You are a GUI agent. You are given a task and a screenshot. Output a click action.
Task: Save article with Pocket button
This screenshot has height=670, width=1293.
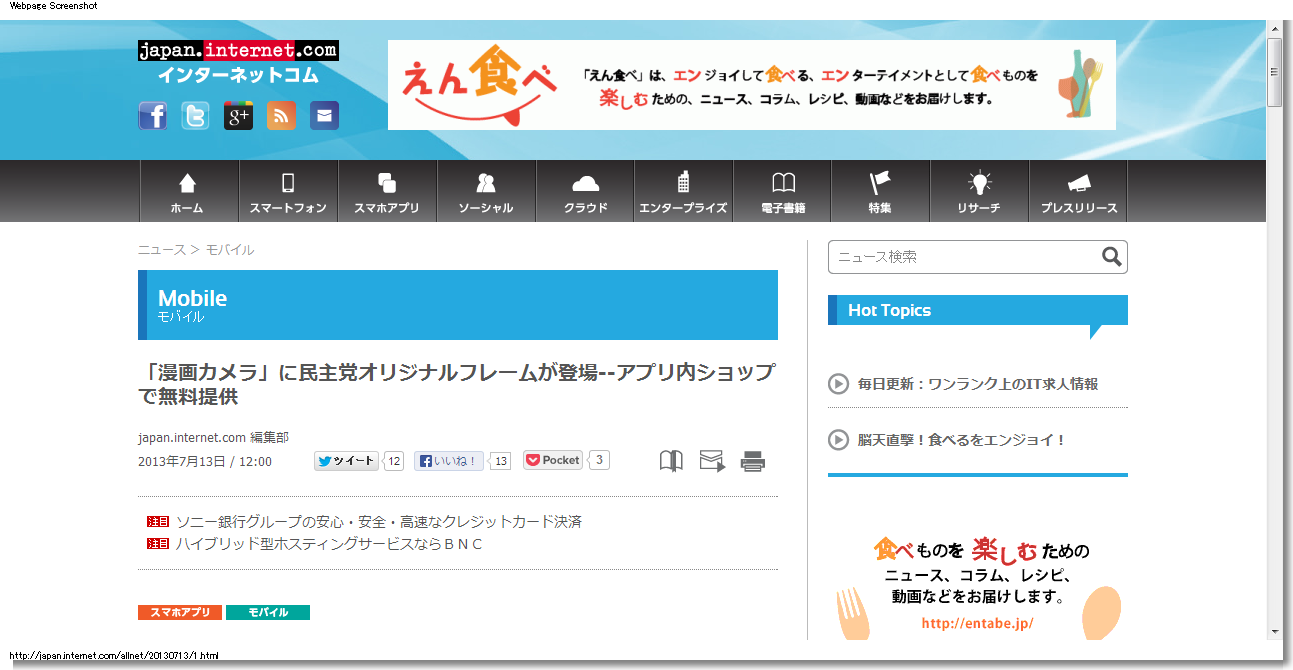553,460
